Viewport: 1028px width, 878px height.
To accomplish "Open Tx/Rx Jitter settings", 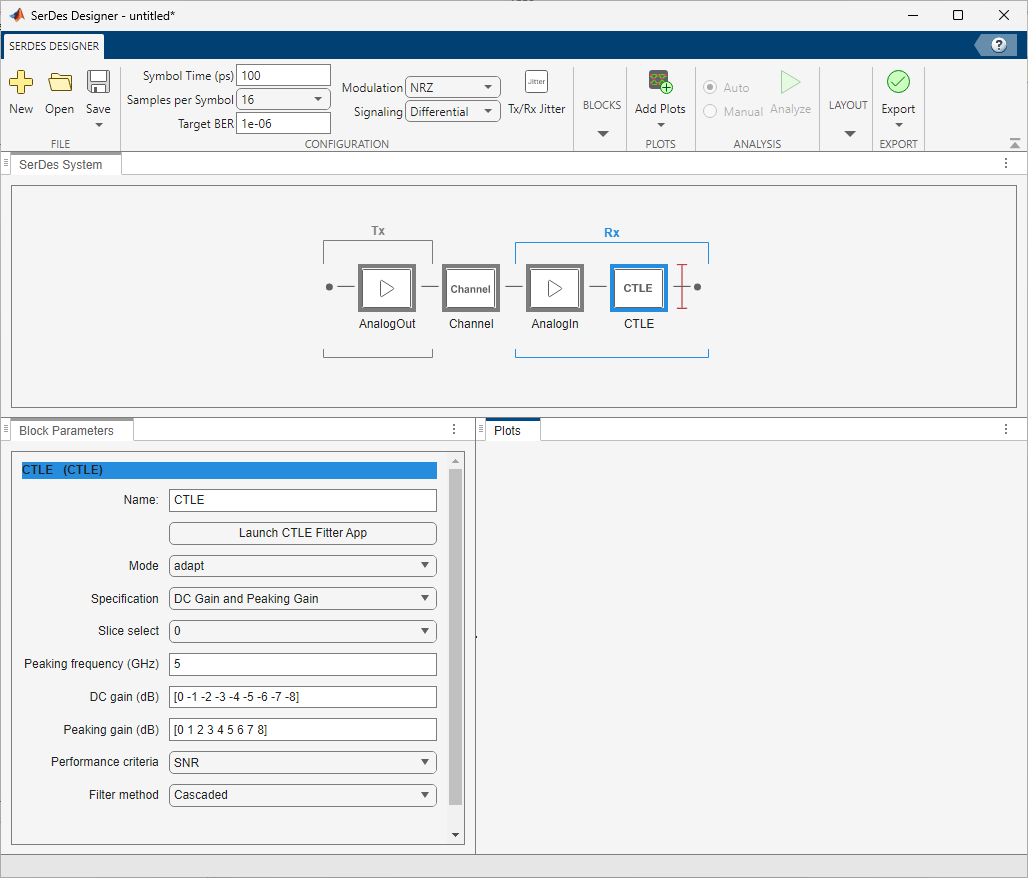I will pyautogui.click(x=536, y=83).
